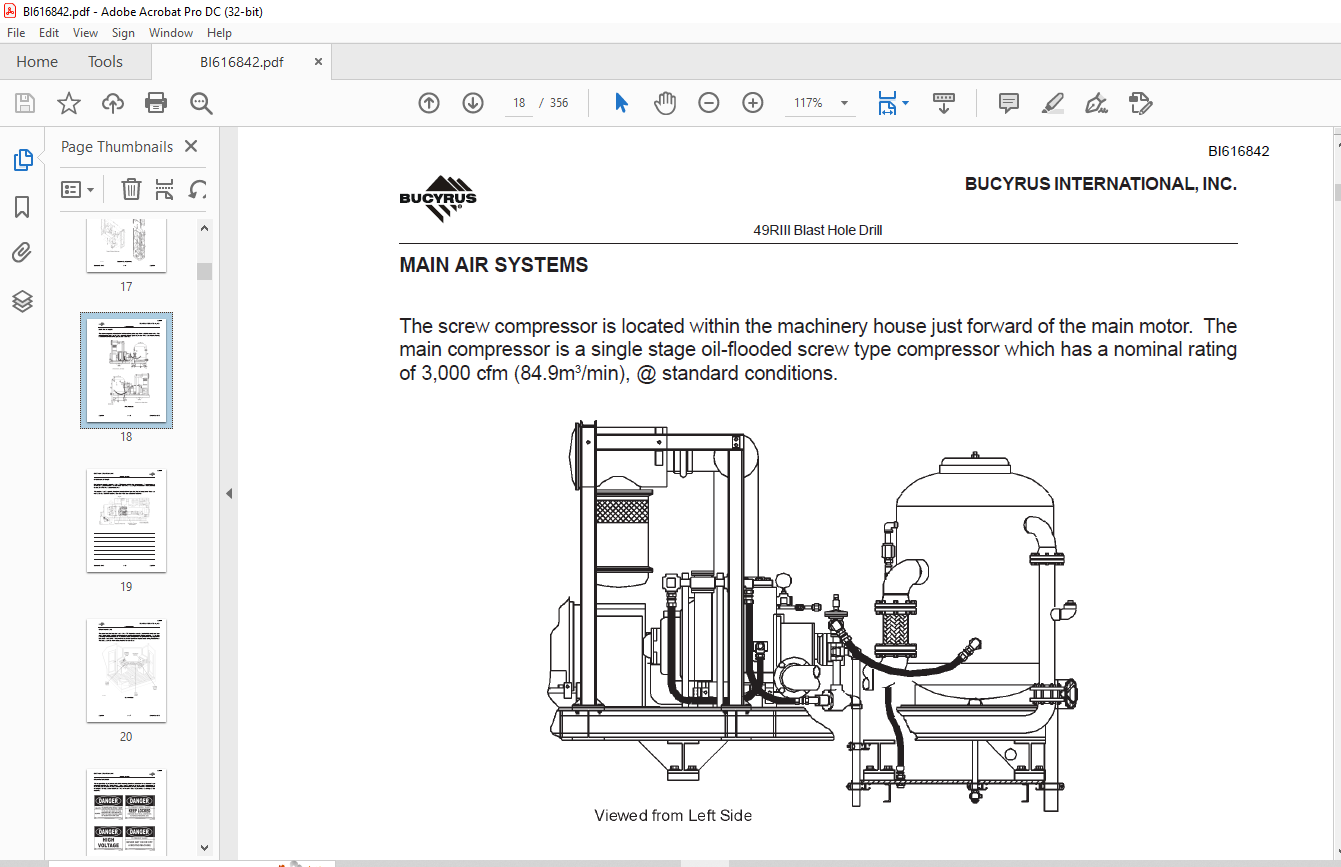Open the Layers pane in the sidebar
The height and width of the screenshot is (867, 1341).
pyautogui.click(x=22, y=300)
